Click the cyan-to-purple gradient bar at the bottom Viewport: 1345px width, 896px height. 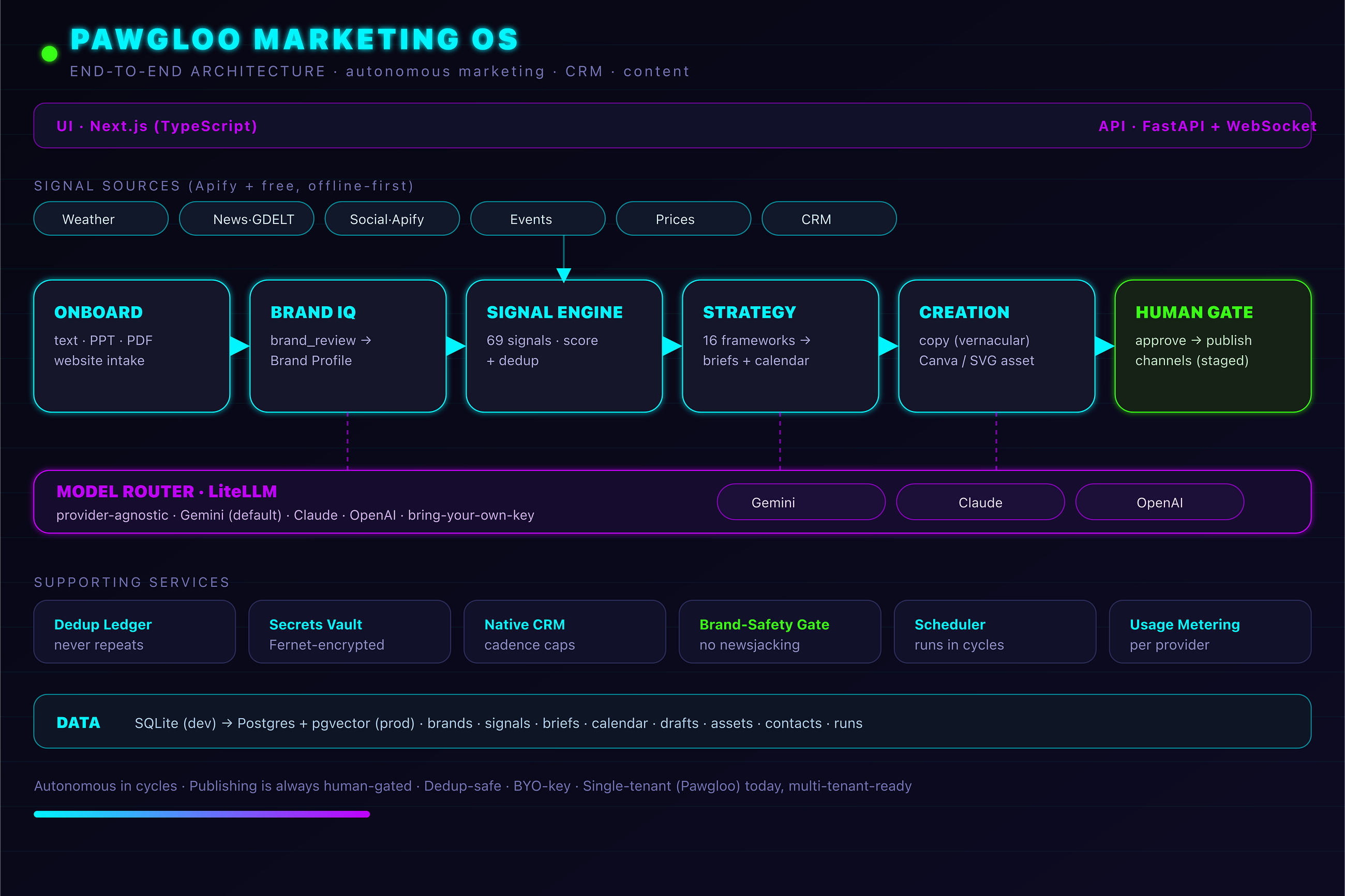[202, 814]
